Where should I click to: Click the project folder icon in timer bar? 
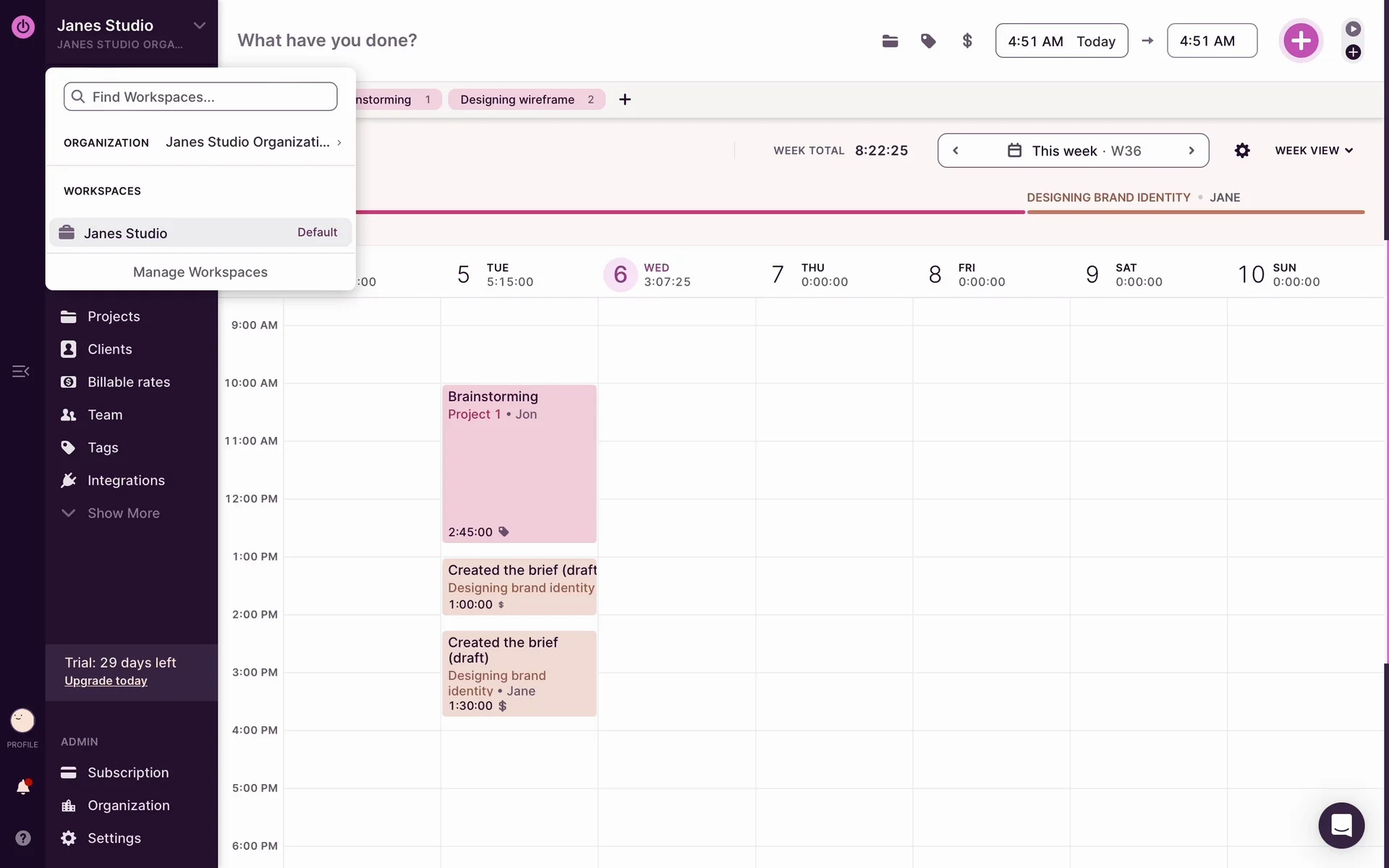890,41
